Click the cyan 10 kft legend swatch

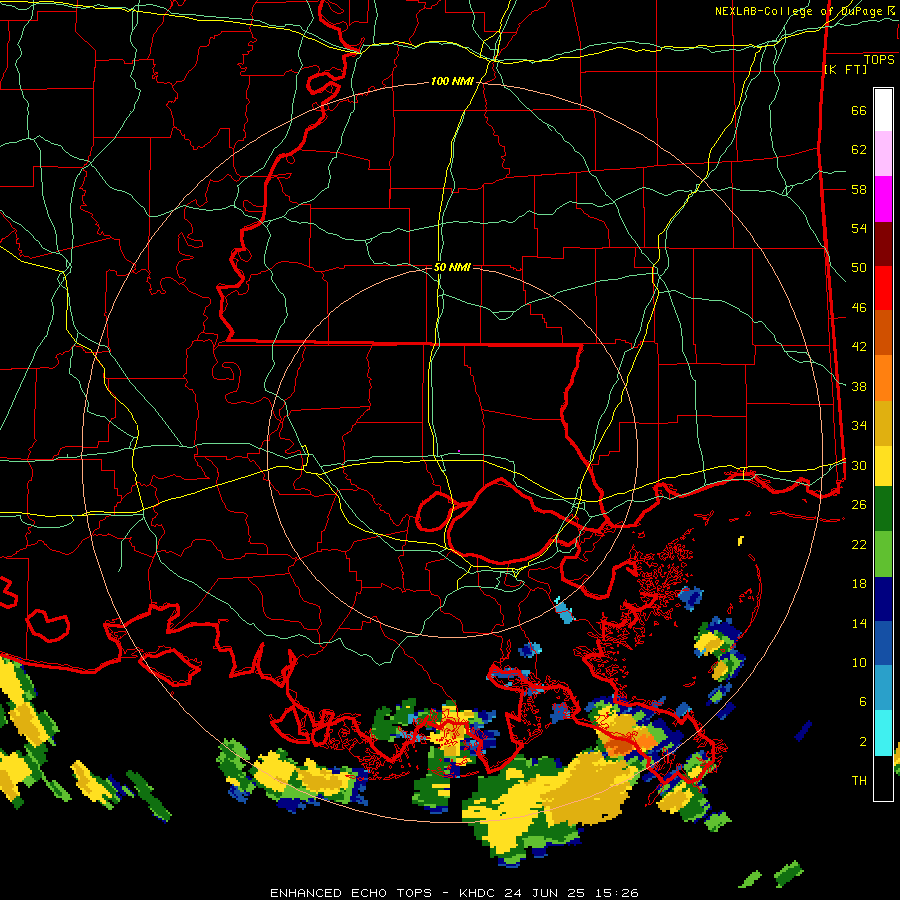coord(883,733)
